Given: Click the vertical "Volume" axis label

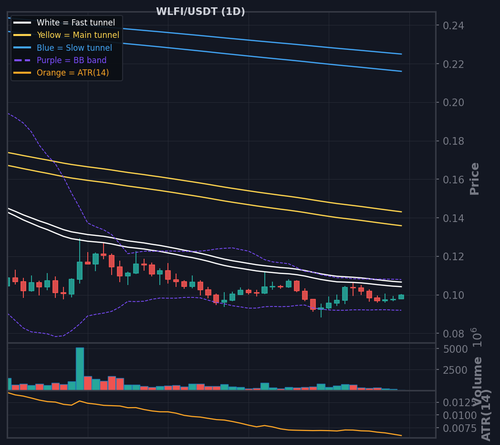Looking at the screenshot, I should [477, 381].
